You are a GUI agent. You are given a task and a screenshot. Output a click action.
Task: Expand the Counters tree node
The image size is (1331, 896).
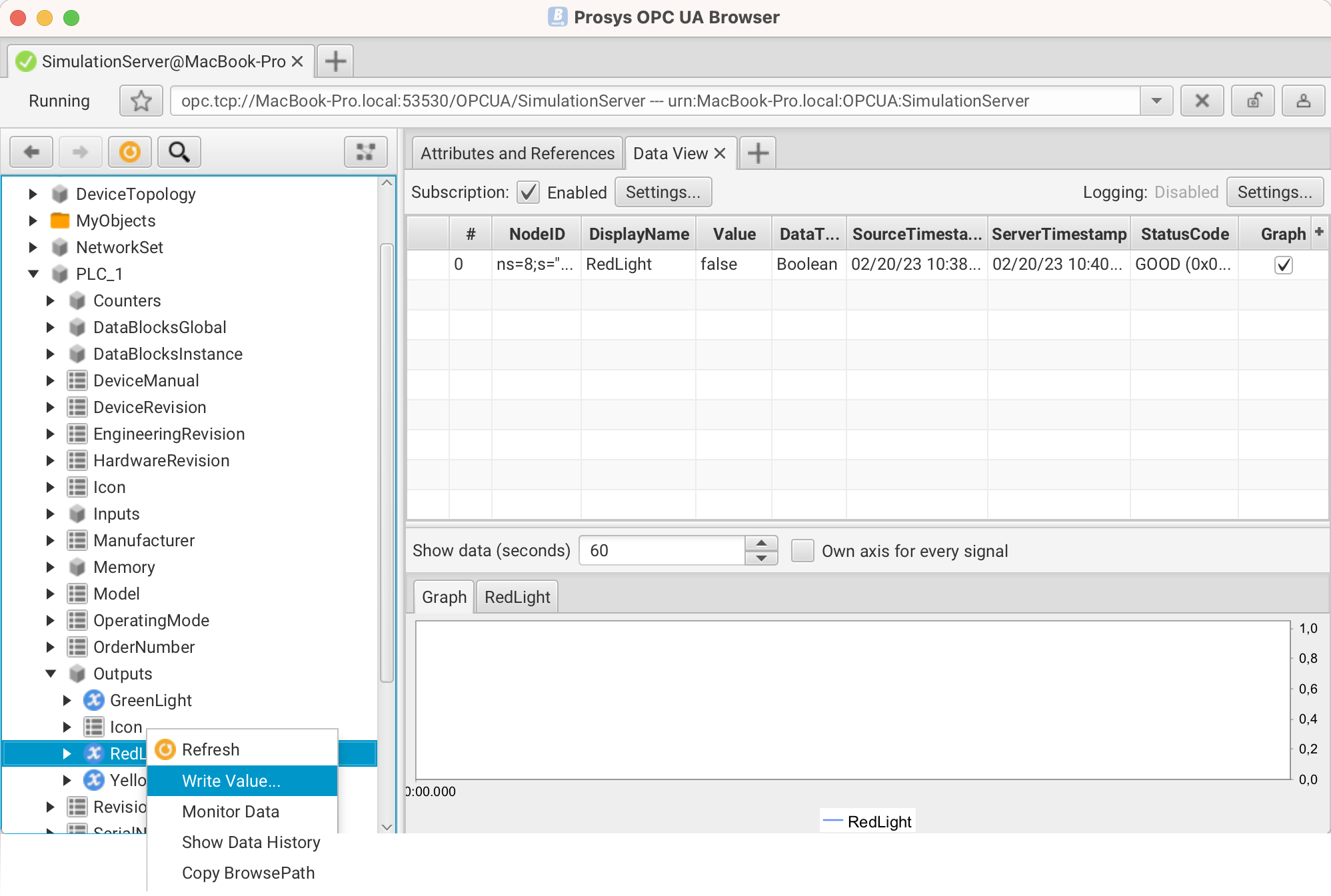51,300
